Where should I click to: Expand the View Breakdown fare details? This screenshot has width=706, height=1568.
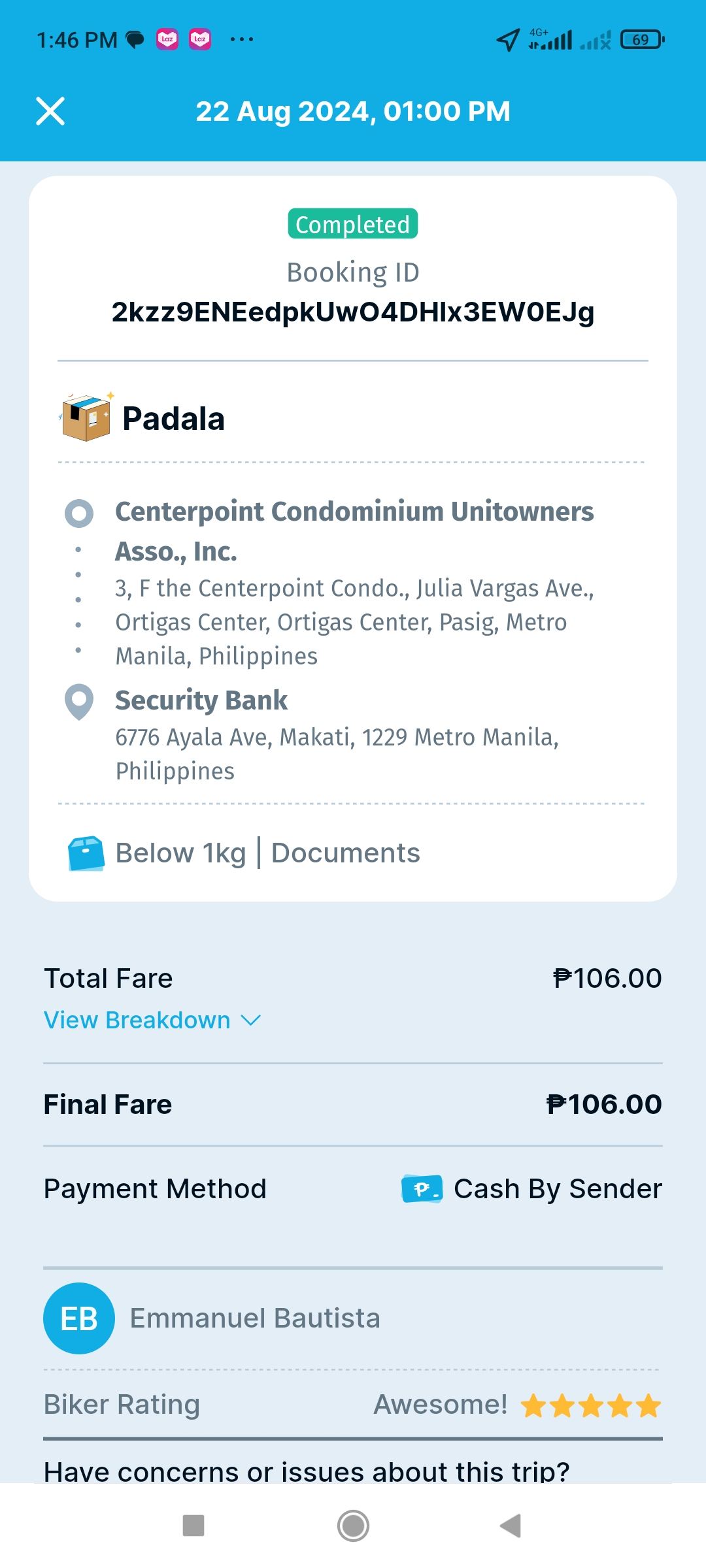[x=137, y=1021]
